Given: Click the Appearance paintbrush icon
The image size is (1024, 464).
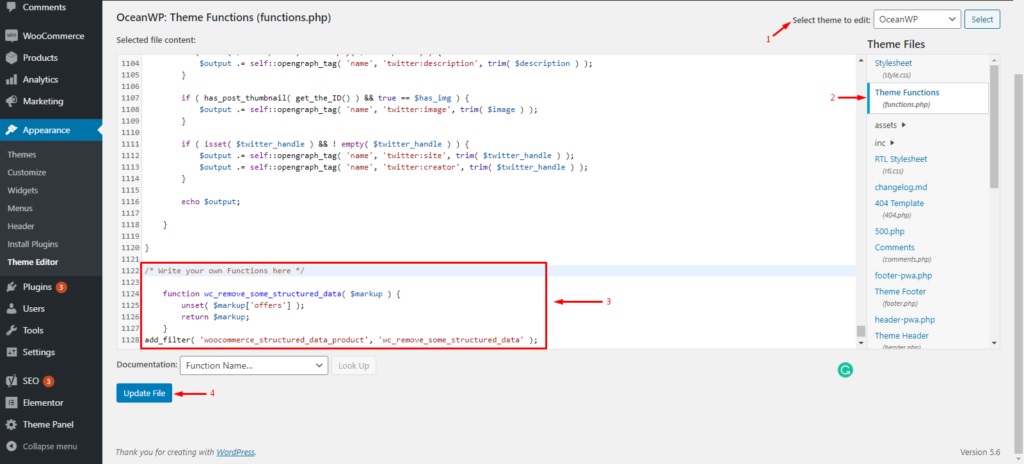Looking at the screenshot, I should (x=11, y=130).
